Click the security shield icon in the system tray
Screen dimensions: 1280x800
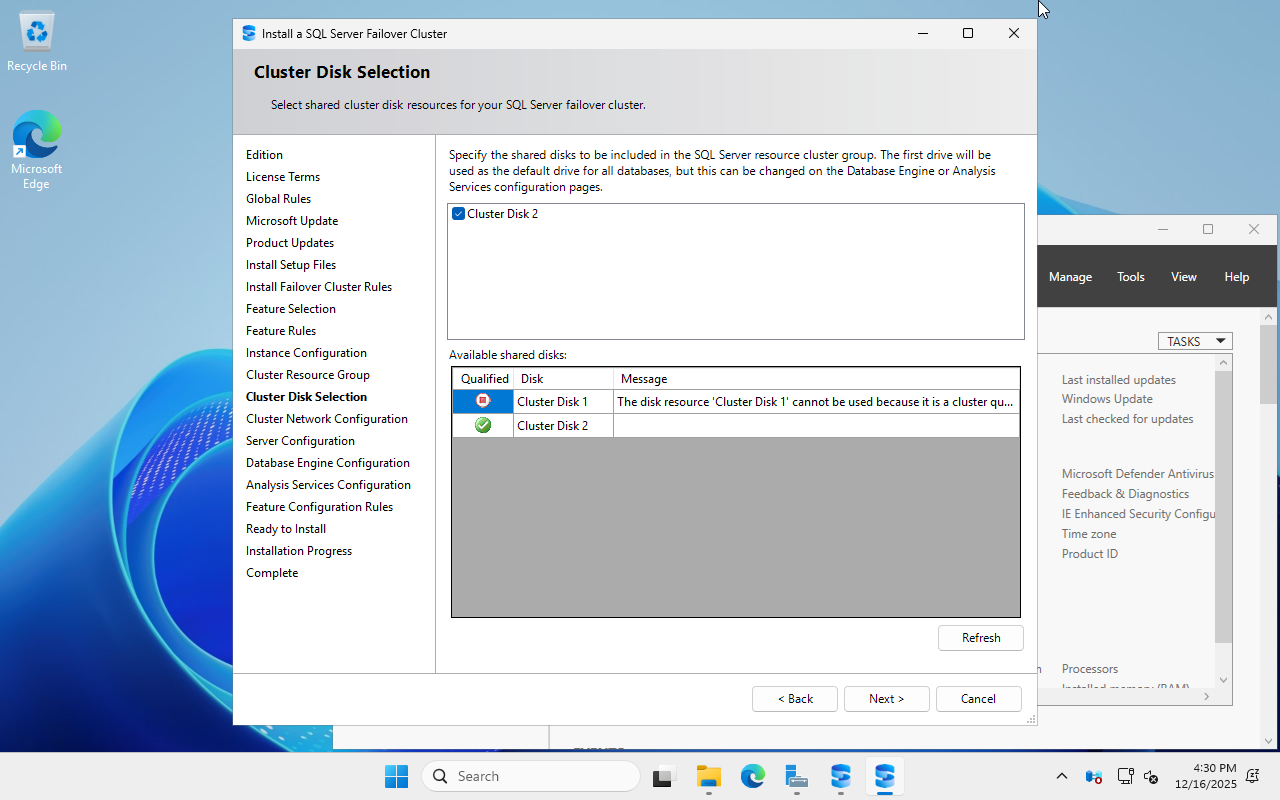tap(1093, 777)
